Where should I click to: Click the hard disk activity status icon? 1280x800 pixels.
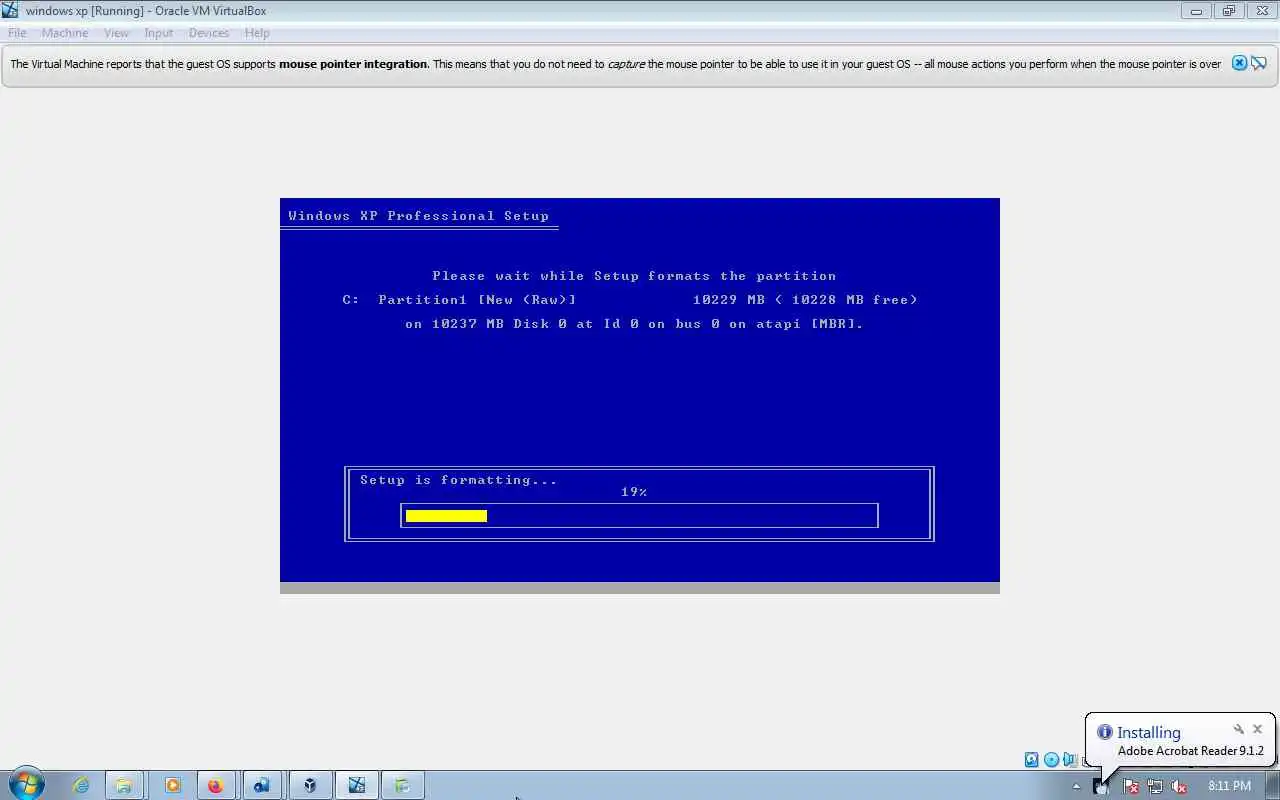[1031, 760]
